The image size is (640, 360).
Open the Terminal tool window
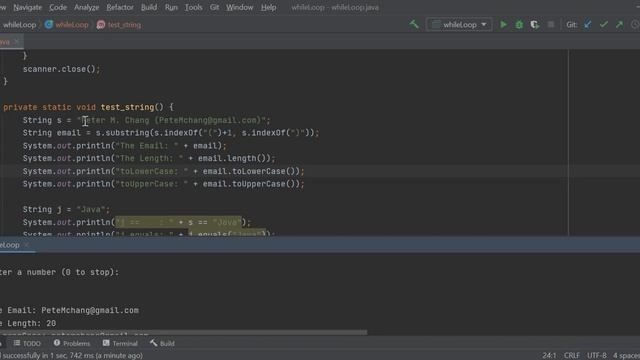click(x=120, y=343)
